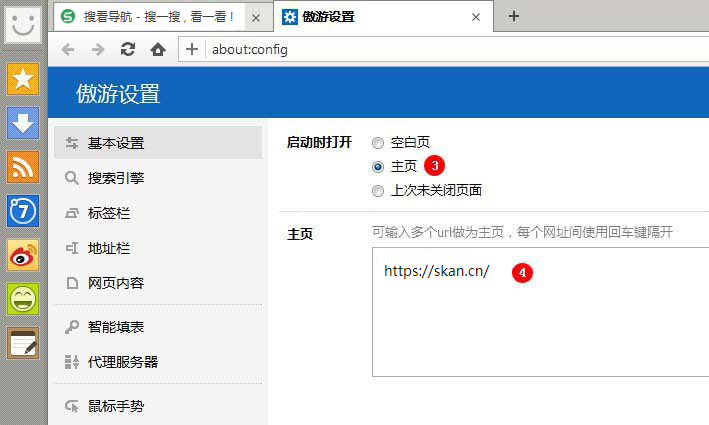Open the RSS feed sidebar icon

click(23, 166)
